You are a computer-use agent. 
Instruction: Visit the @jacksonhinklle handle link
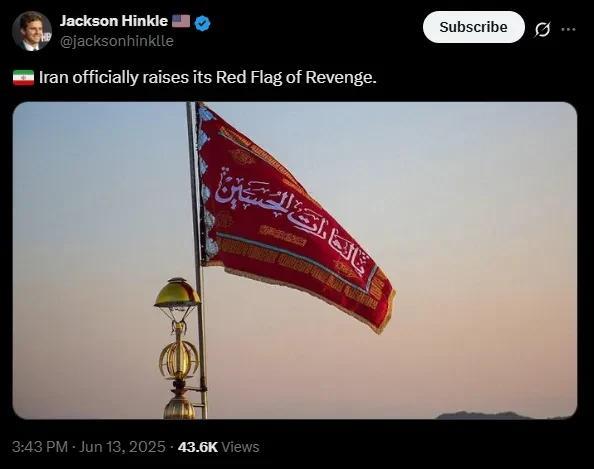coord(117,41)
